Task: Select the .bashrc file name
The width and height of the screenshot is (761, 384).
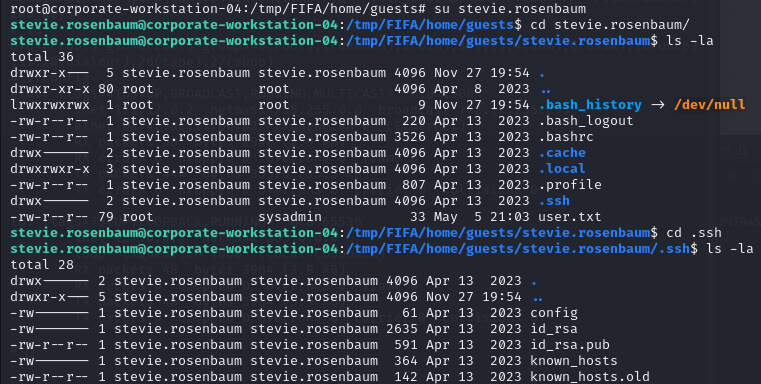Action: pos(566,137)
